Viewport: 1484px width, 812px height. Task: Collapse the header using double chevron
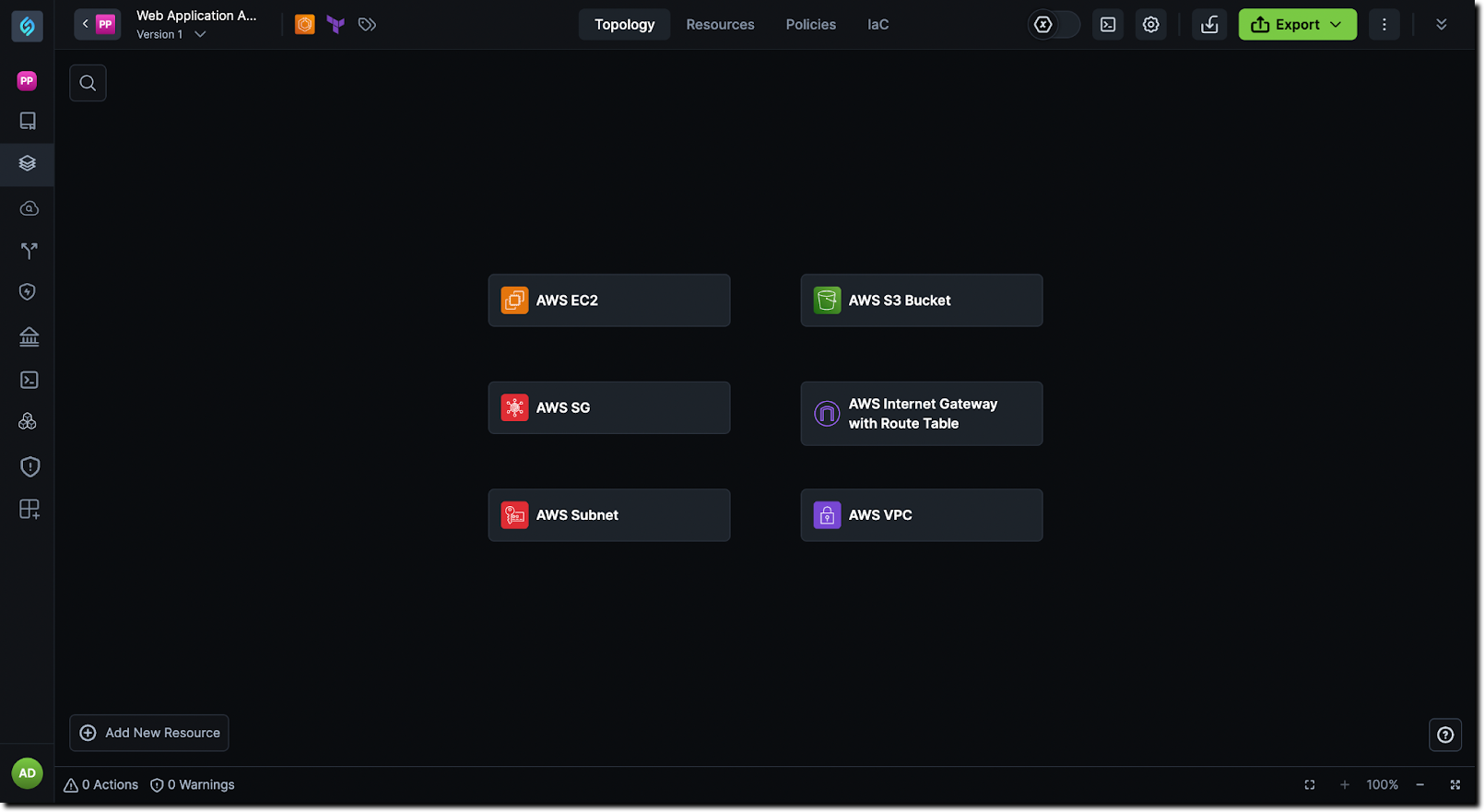1441,25
